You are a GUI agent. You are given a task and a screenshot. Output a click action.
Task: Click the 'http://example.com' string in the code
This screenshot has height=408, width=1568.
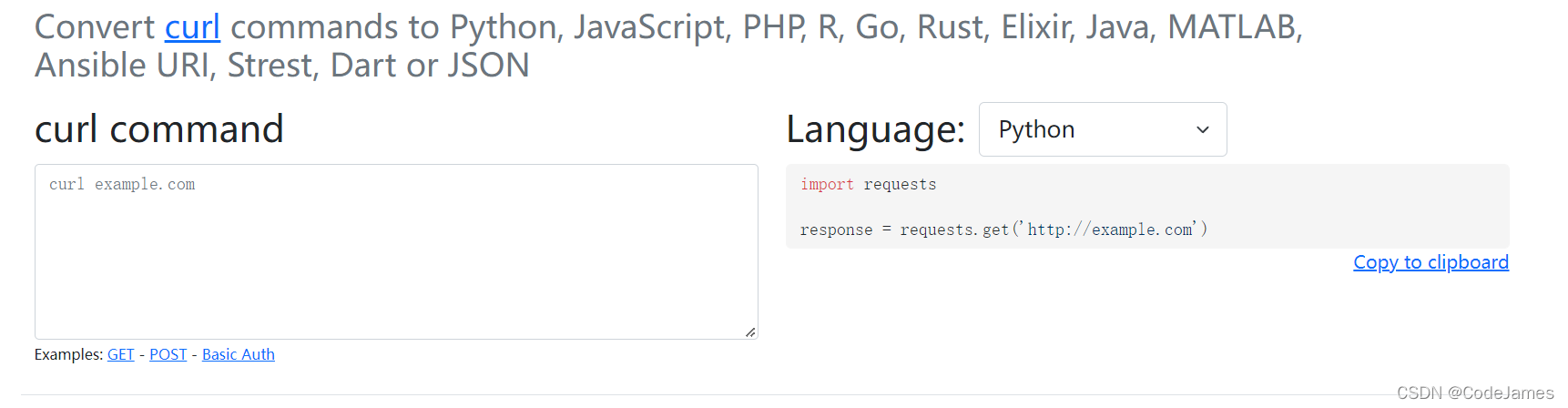click(1110, 229)
